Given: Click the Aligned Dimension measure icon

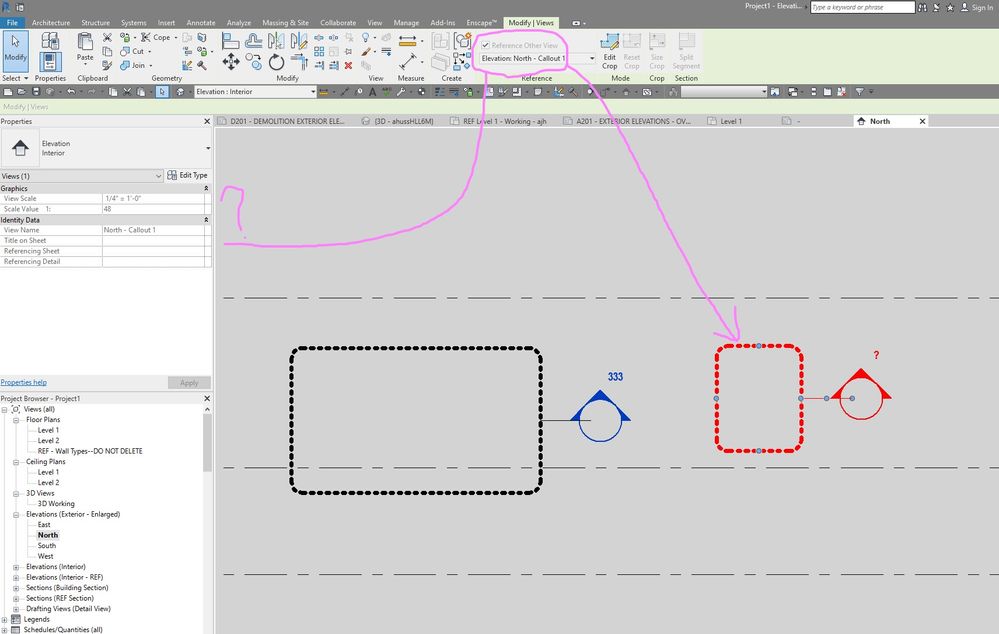Looking at the screenshot, I should pyautogui.click(x=408, y=41).
